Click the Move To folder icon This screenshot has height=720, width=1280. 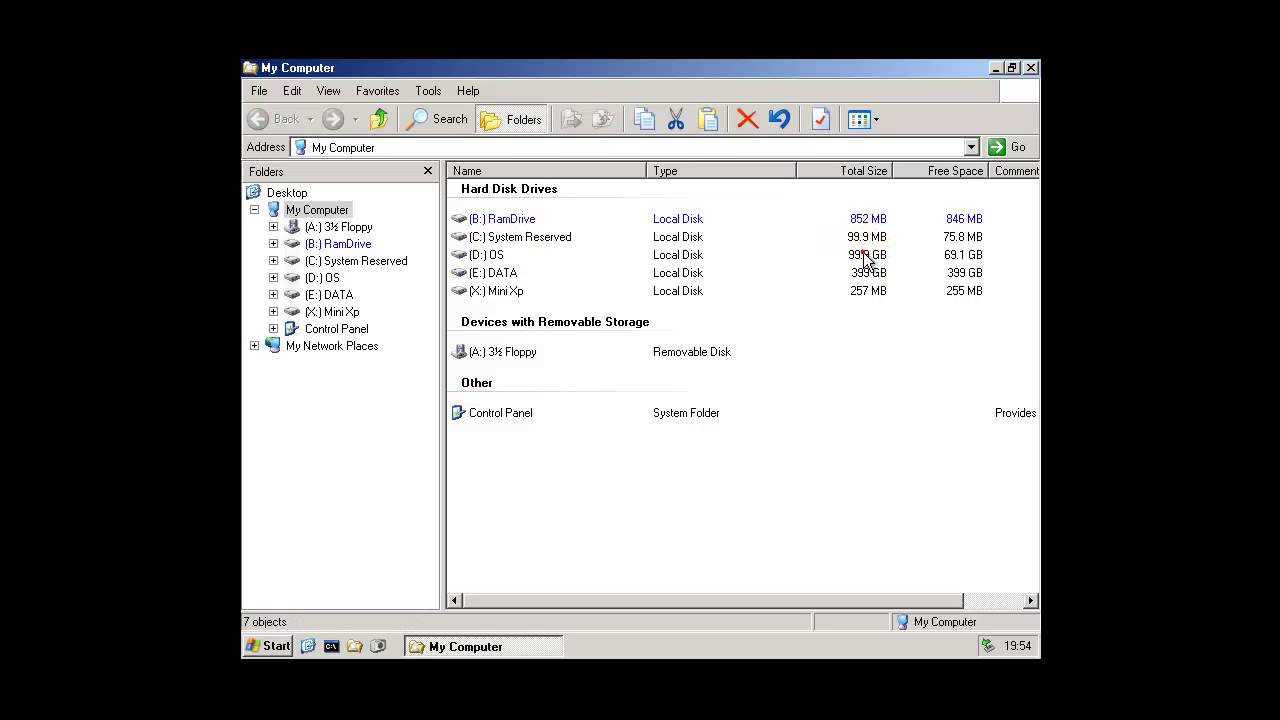[x=571, y=119]
